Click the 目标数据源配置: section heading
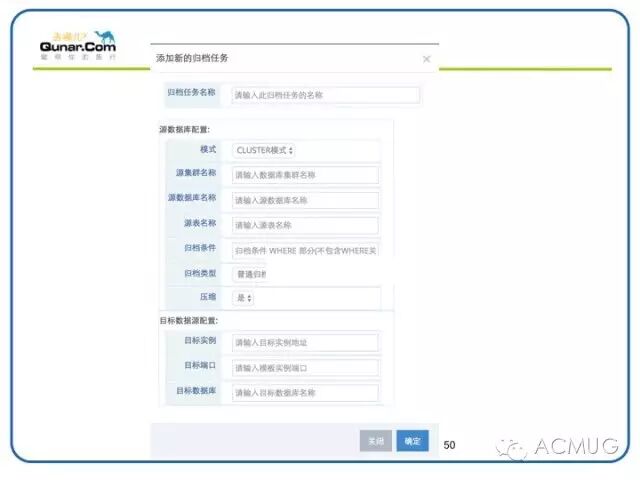Screen dimensions: 640x480 click(189, 321)
